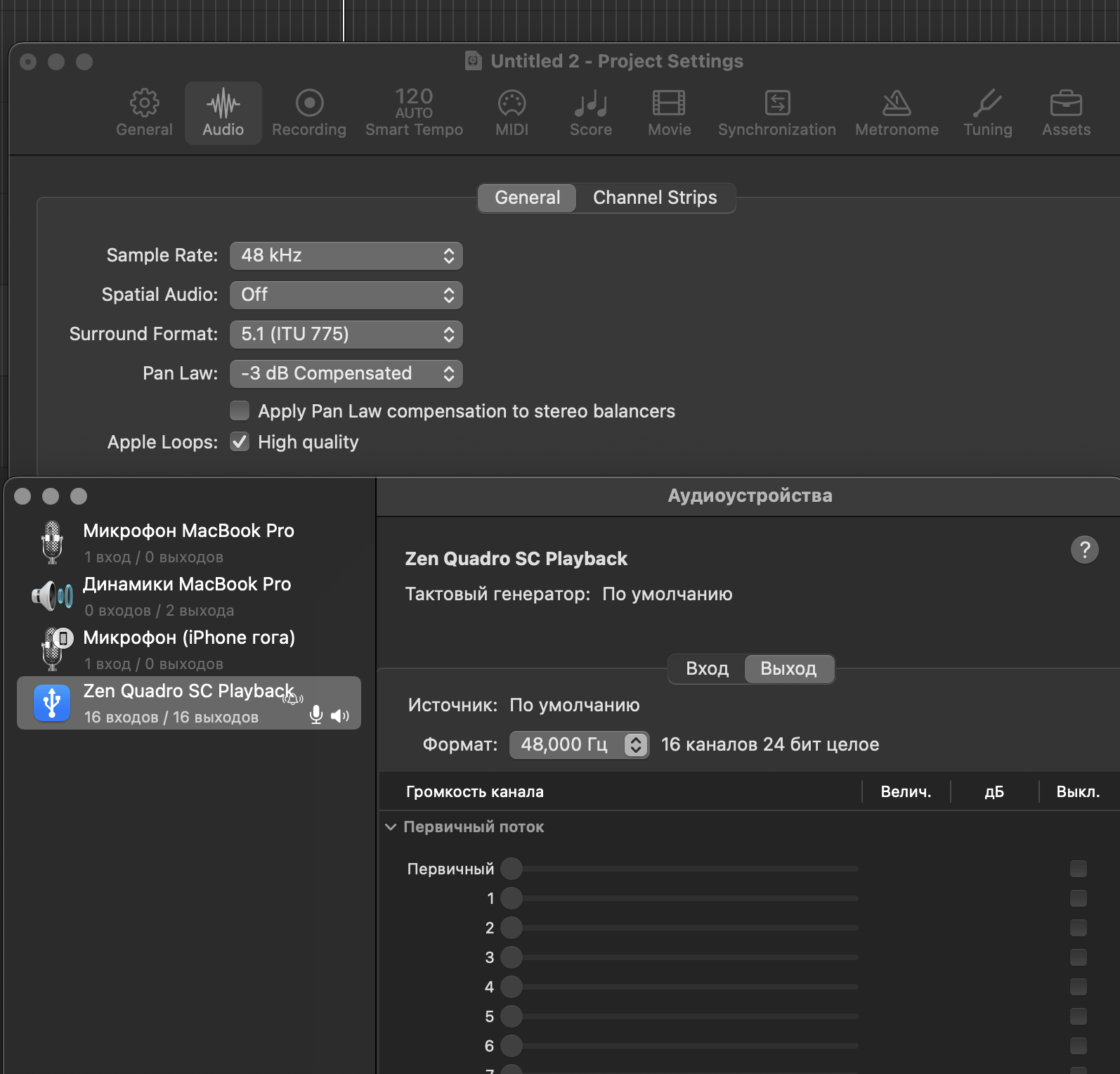Screen dimensions: 1120x1074
Task: Click the help question mark button
Action: pyautogui.click(x=1084, y=550)
